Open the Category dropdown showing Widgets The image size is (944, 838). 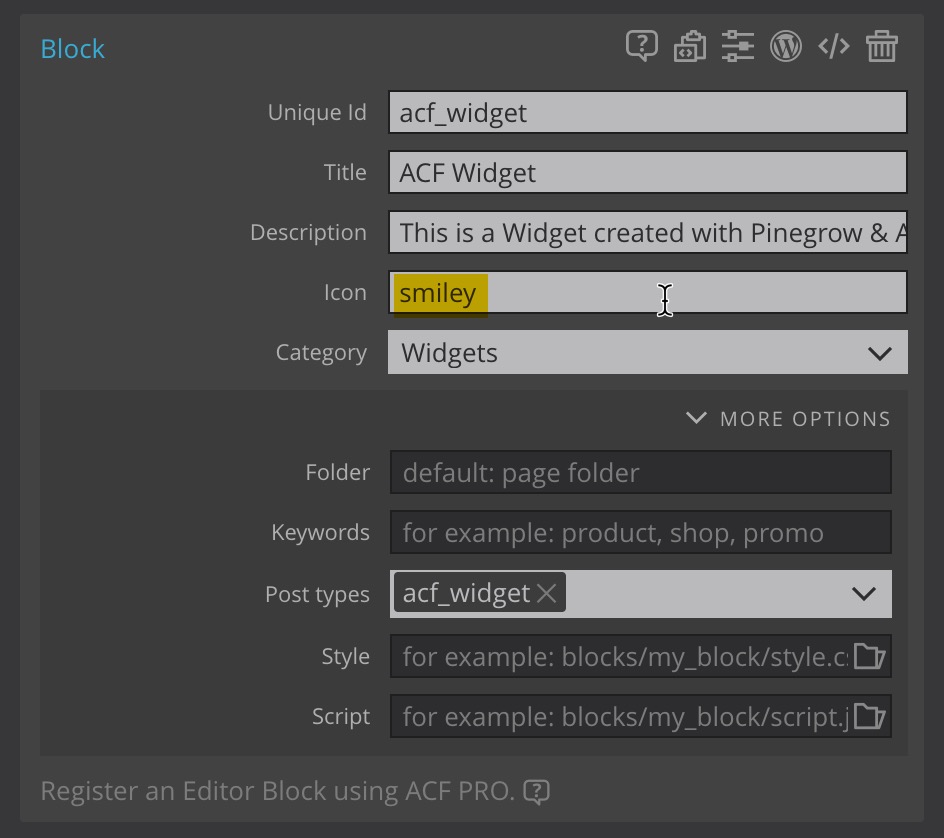(648, 352)
